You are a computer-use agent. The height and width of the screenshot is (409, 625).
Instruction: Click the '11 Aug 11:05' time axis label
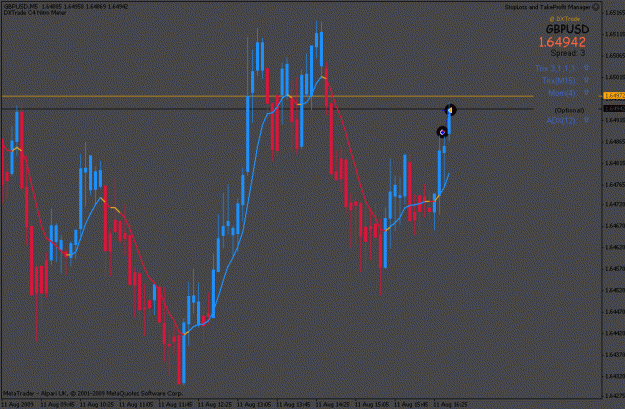(x=136, y=405)
